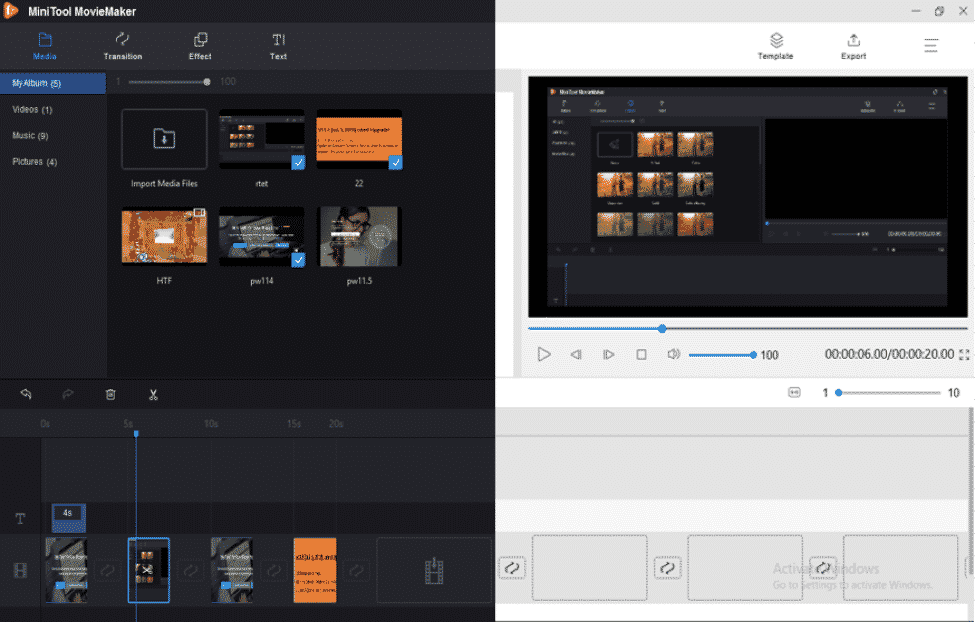Undo the last edit

pyautogui.click(x=25, y=394)
